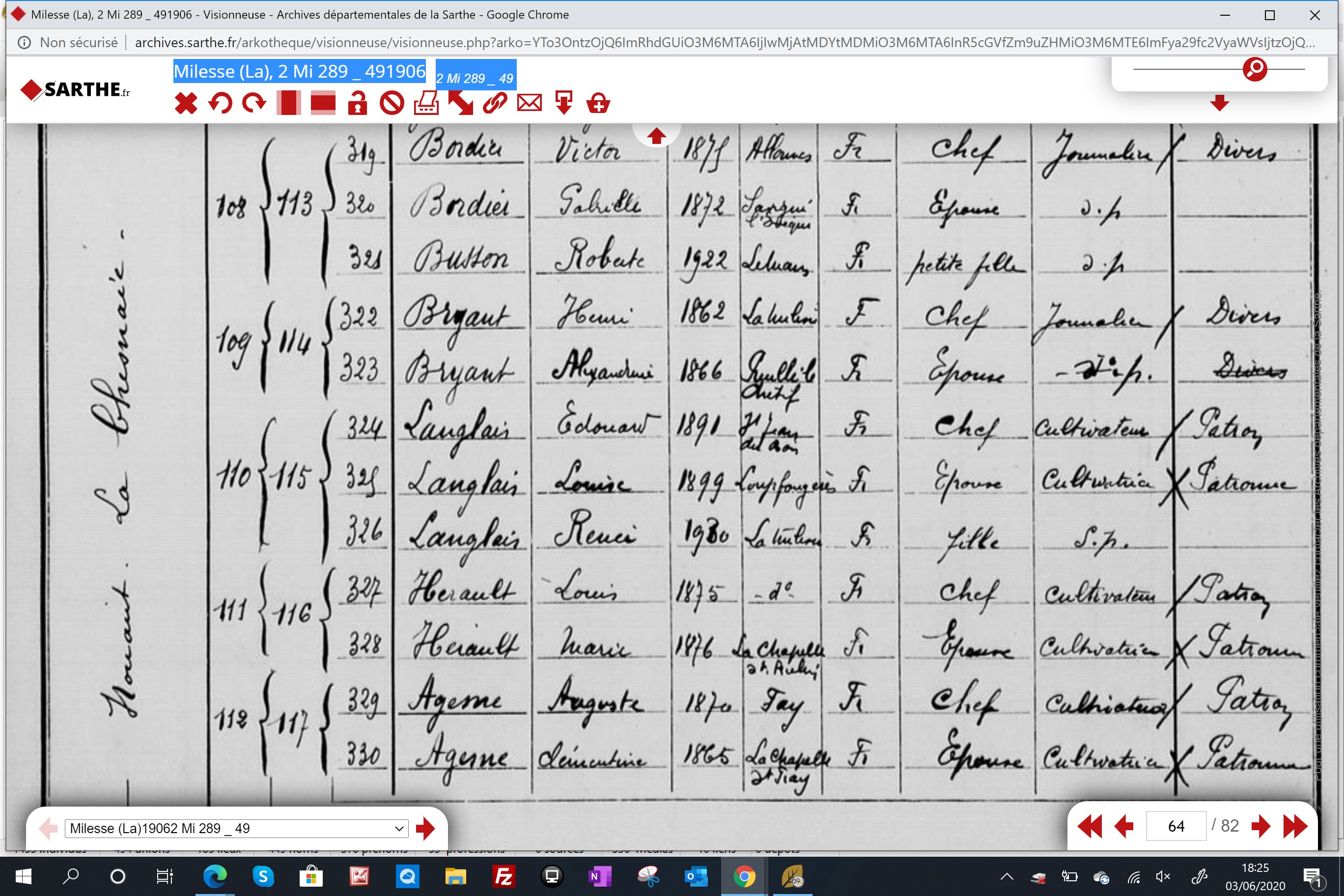Screen dimensions: 1344x896
Task: Toggle the padlock lock icon
Action: [x=358, y=104]
